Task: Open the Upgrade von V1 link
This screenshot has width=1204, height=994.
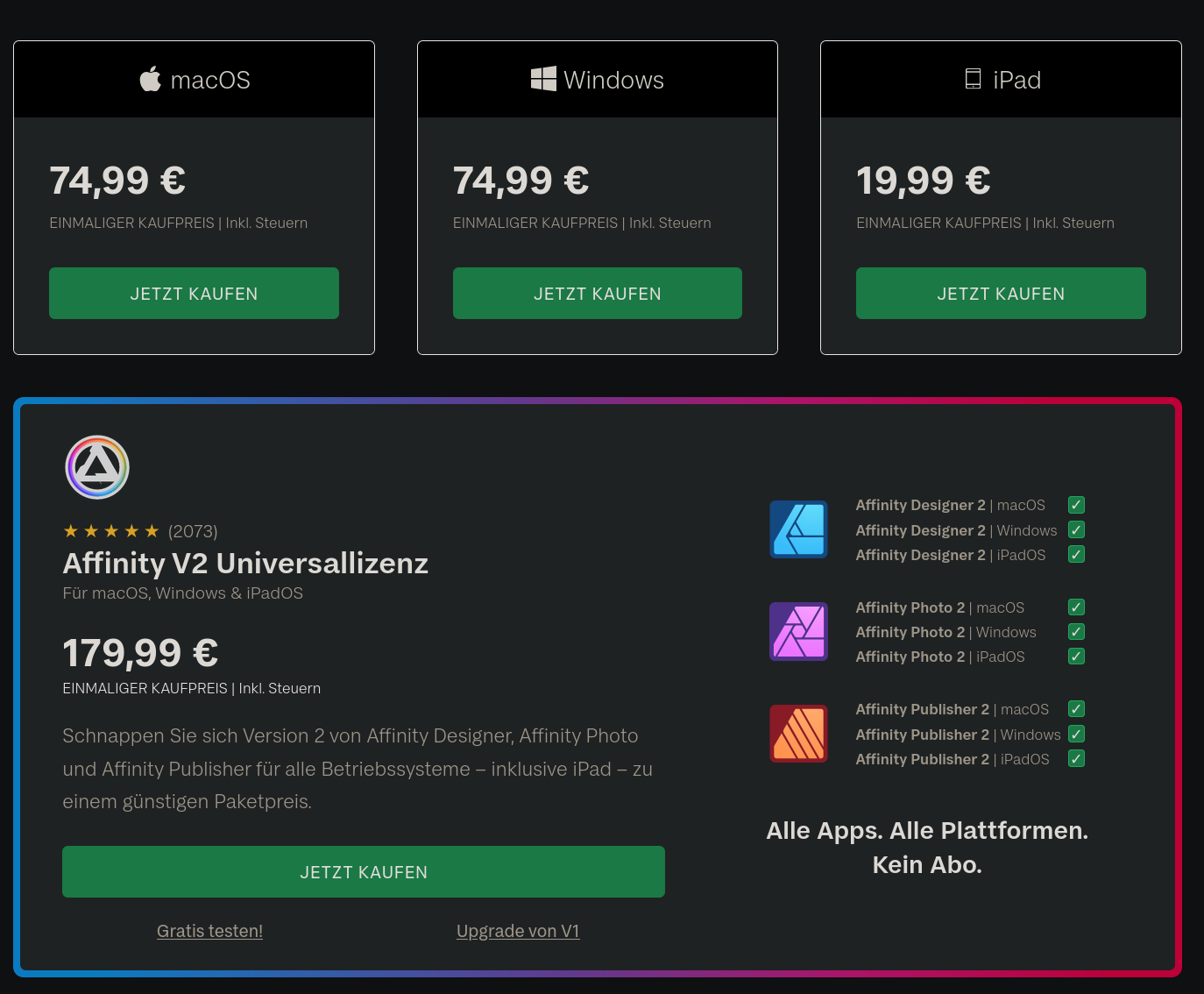Action: 518,931
